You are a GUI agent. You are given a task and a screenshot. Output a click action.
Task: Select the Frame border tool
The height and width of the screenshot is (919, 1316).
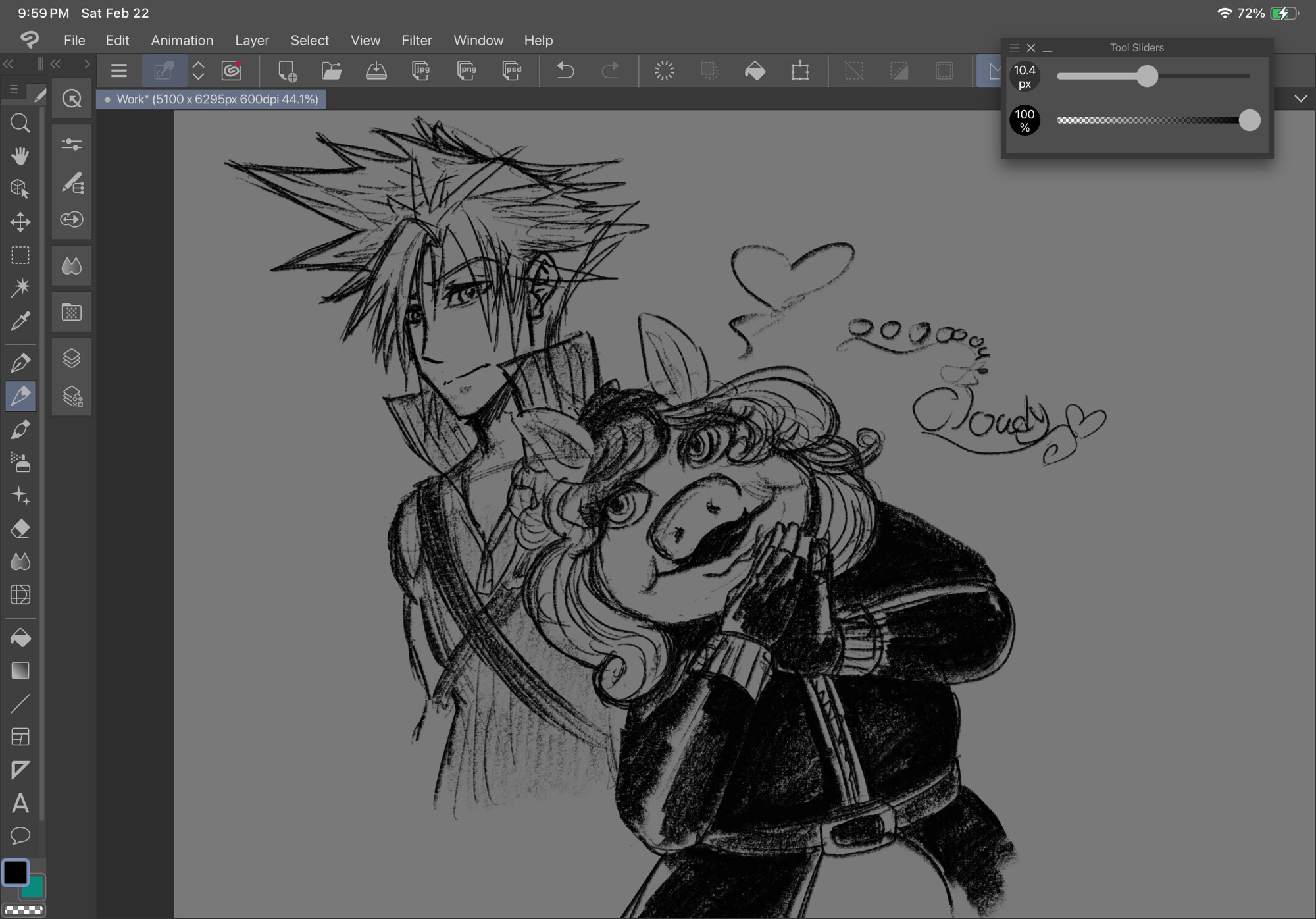pos(20,737)
